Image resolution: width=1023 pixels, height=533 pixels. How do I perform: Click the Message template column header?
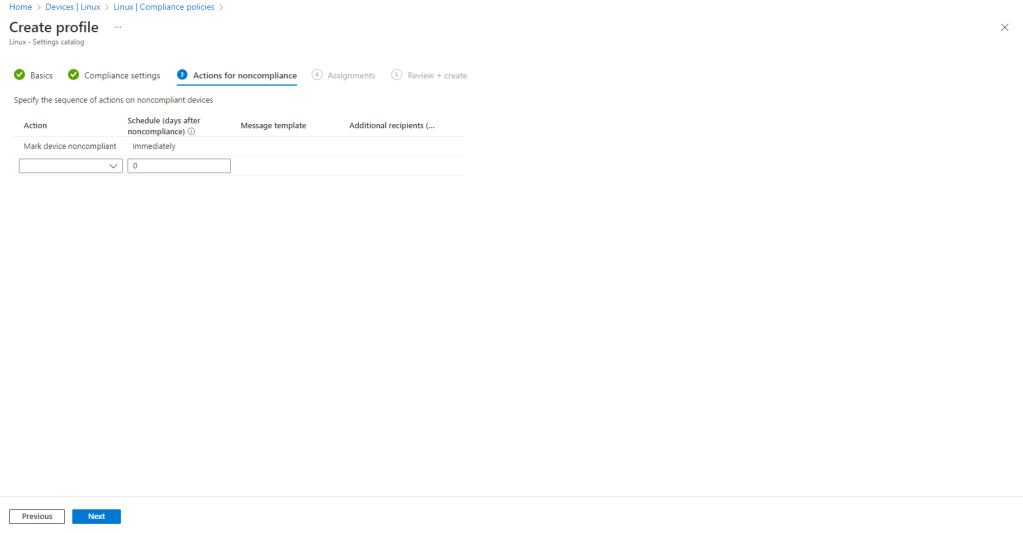273,126
